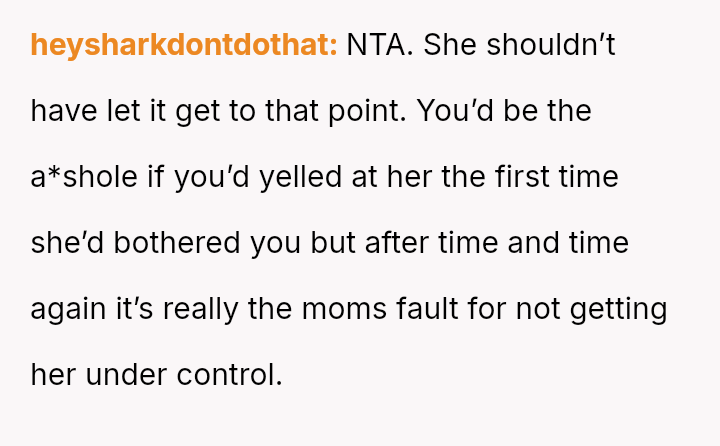
Task: Click the phrase 'if you'd yelled'
Action: point(245,177)
